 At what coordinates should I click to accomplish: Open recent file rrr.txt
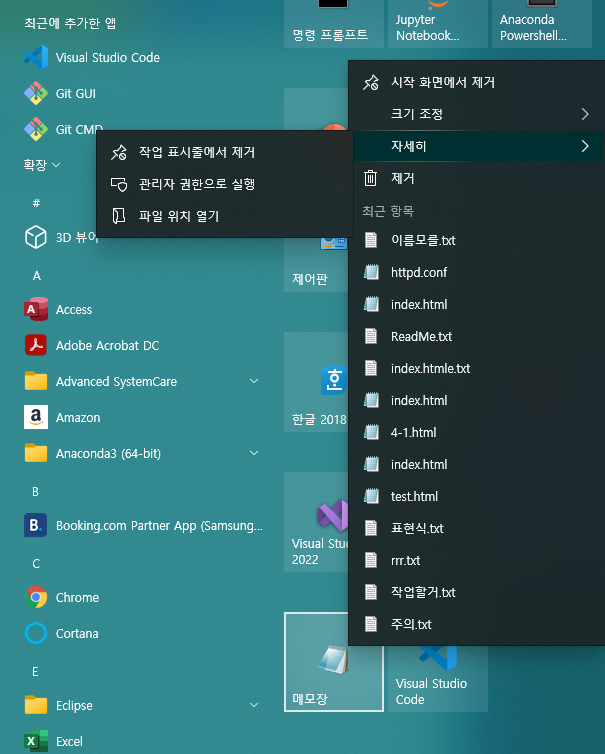tap(477, 560)
